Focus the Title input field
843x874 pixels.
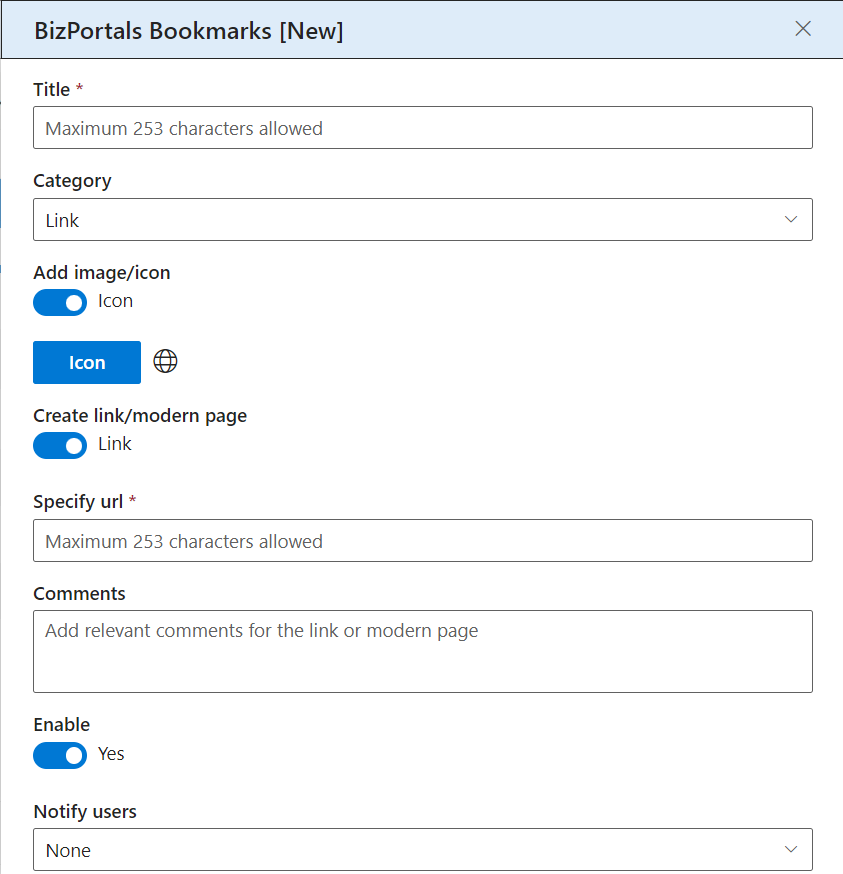(423, 128)
